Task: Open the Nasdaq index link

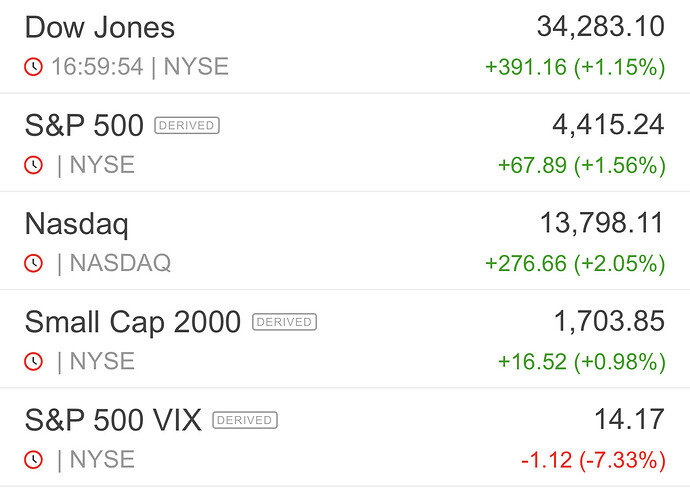Action: click(x=76, y=224)
